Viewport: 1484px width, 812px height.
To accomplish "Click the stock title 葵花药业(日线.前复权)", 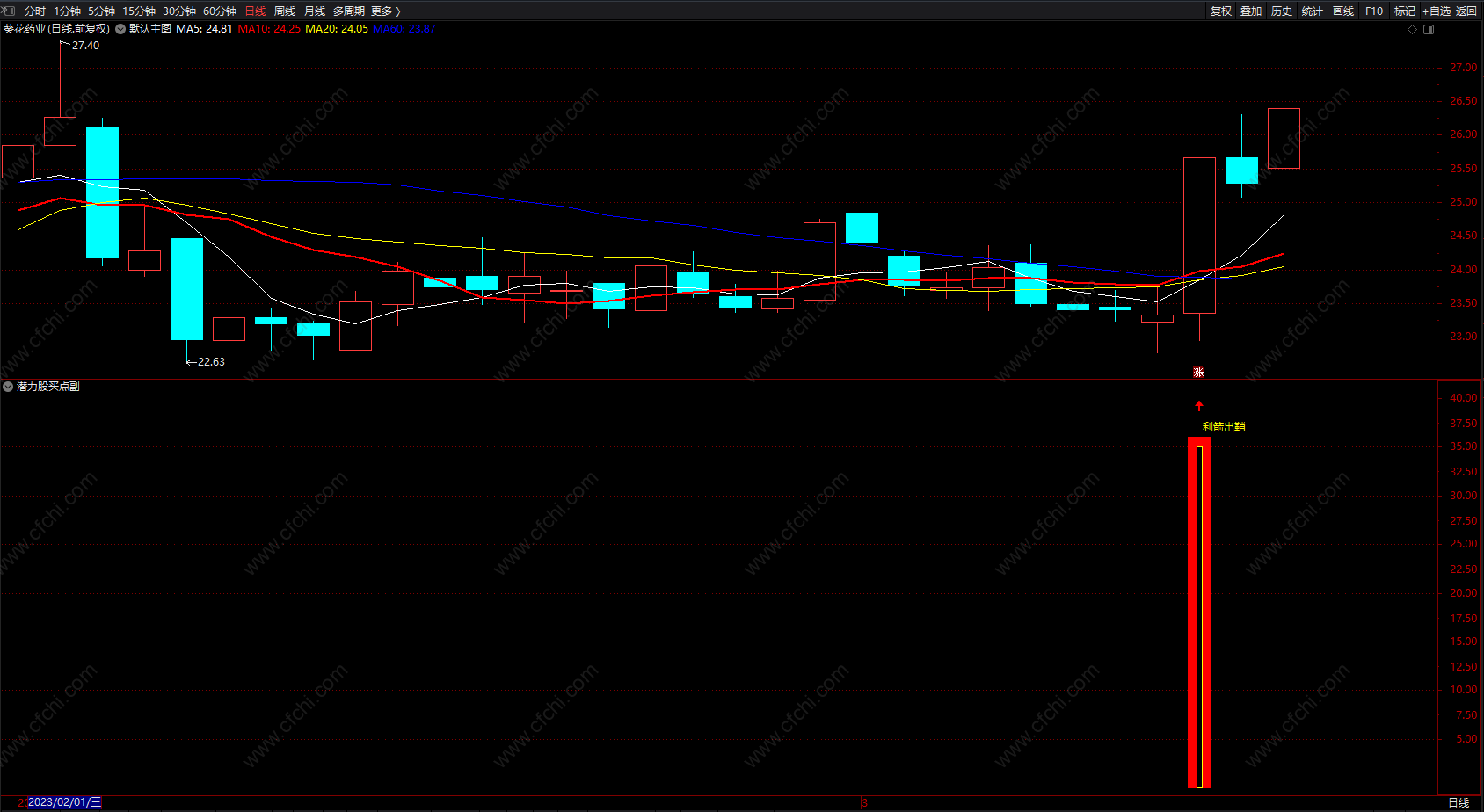I will (57, 29).
